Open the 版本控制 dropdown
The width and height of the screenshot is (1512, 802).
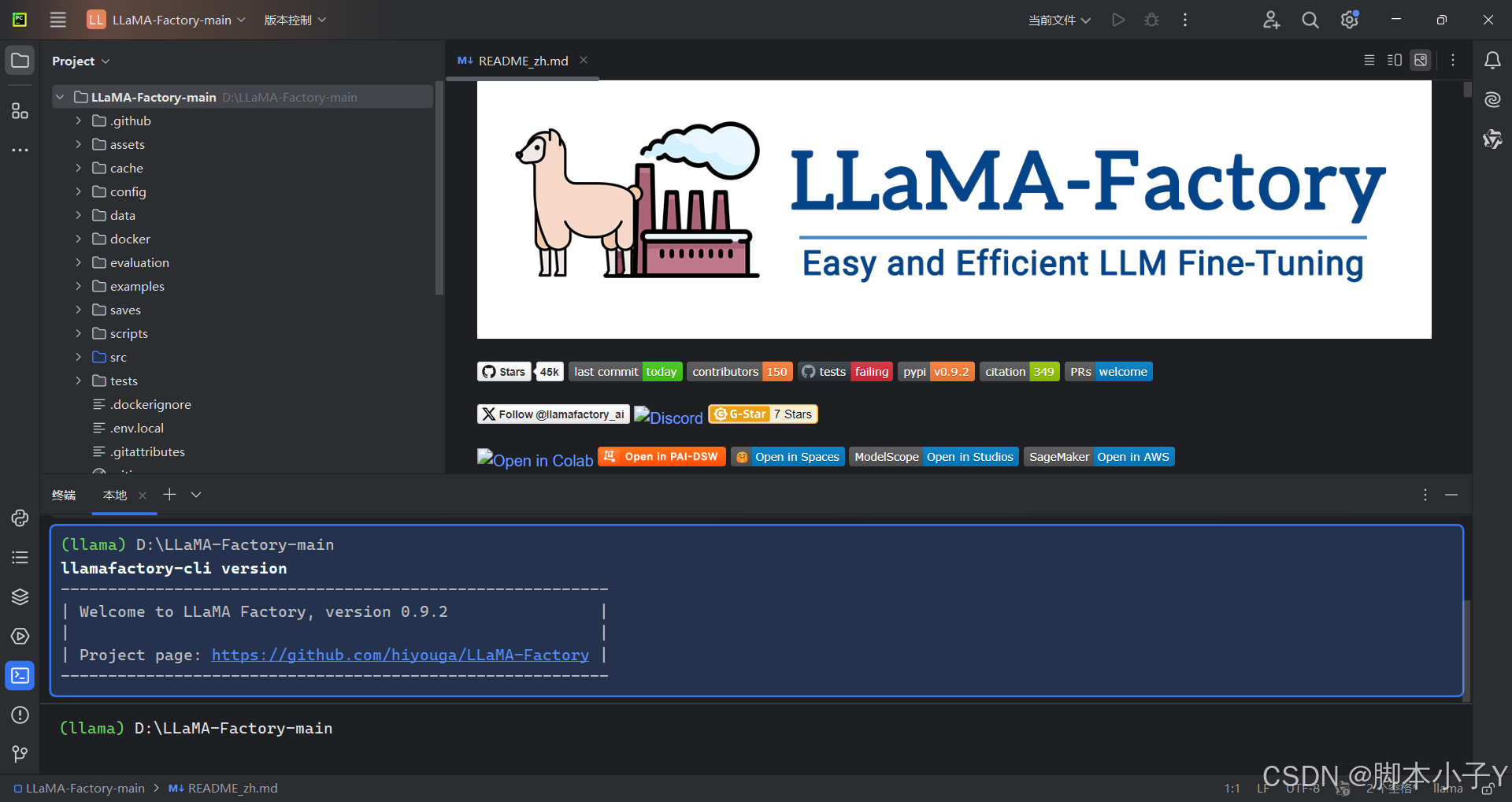point(295,20)
